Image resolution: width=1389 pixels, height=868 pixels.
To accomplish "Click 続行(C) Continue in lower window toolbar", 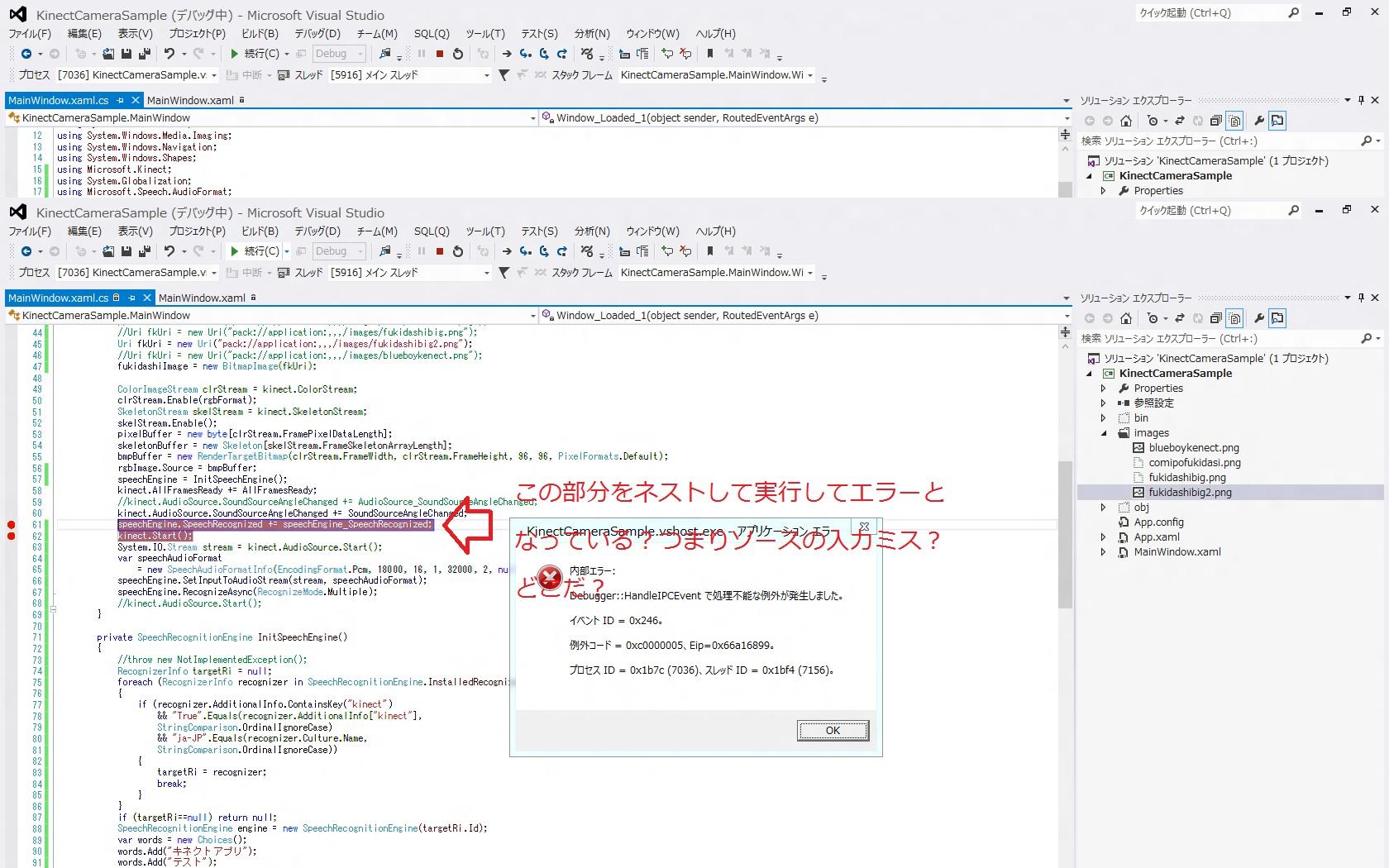I will [255, 251].
